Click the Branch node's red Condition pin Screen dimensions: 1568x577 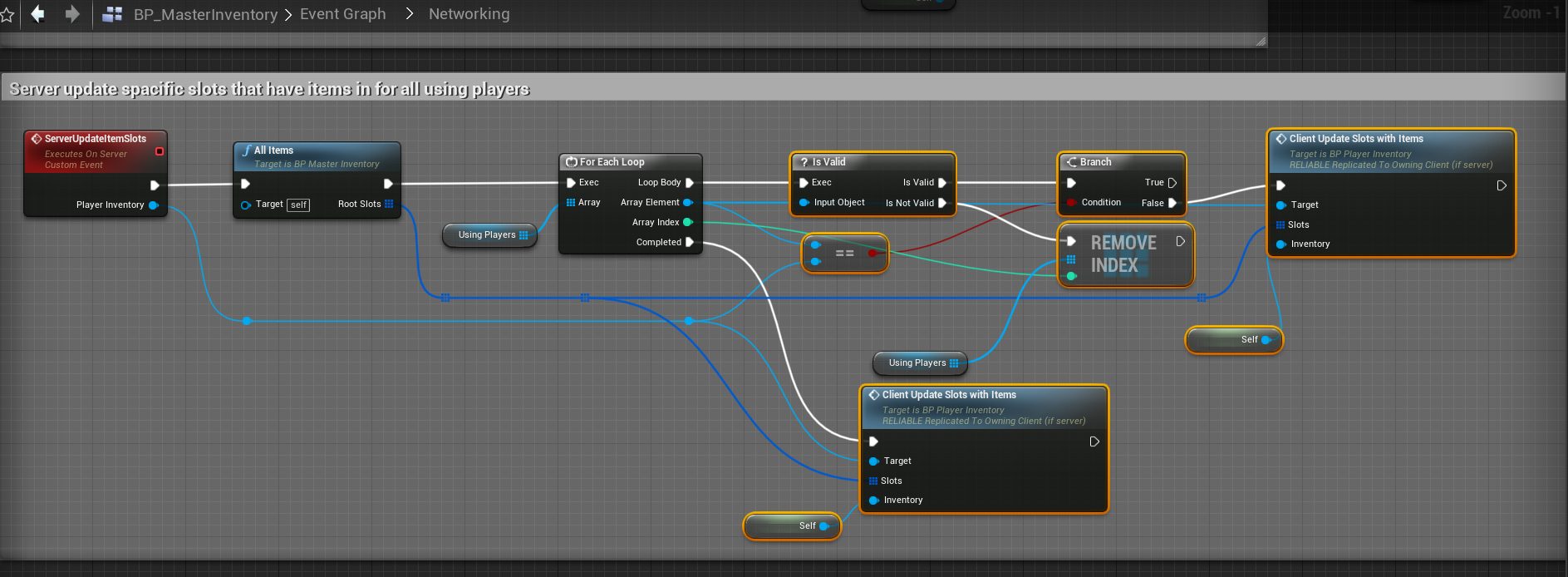point(1071,203)
